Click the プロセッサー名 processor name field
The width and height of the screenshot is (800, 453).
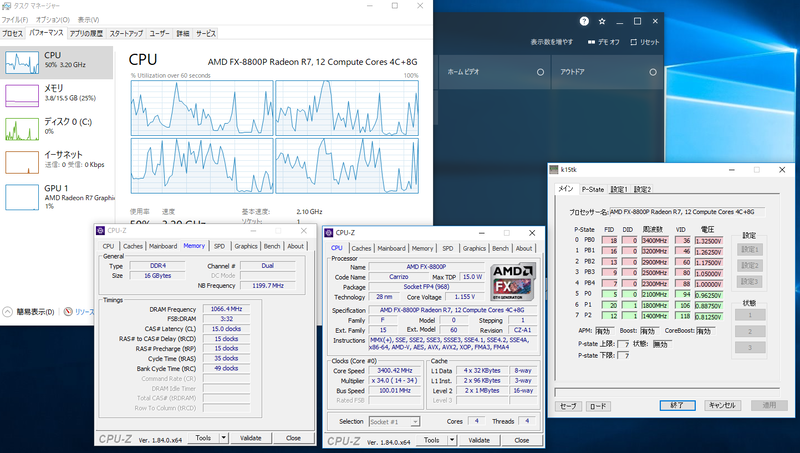(687, 212)
